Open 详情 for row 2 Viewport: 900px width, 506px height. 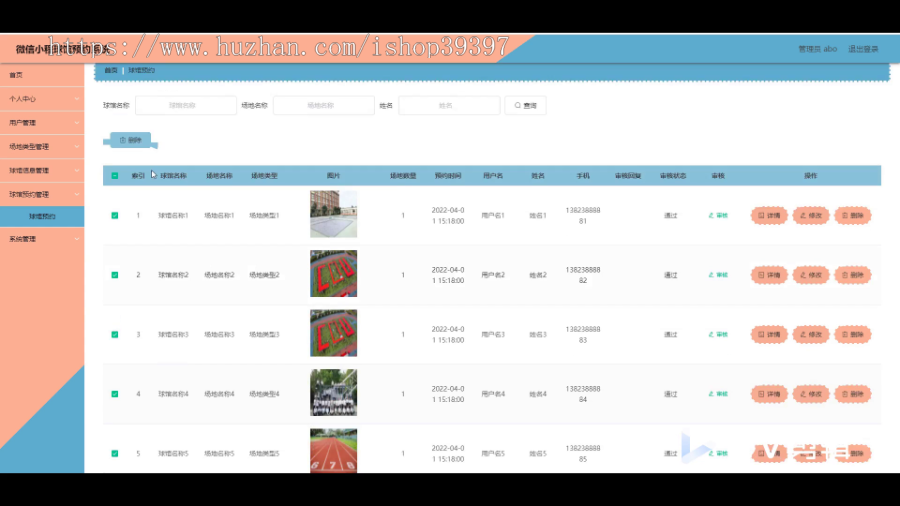[769, 275]
